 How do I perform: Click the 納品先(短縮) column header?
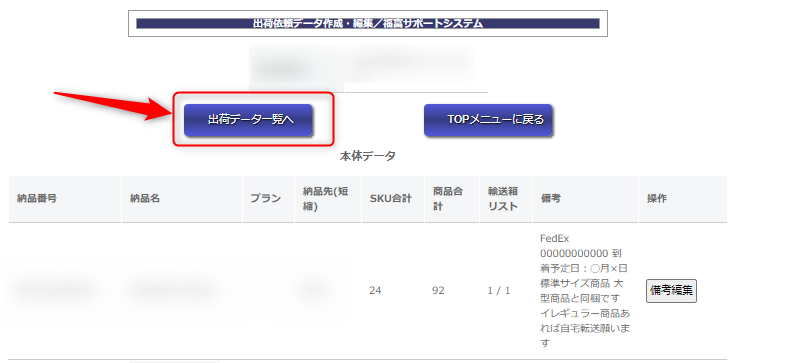pos(328,199)
